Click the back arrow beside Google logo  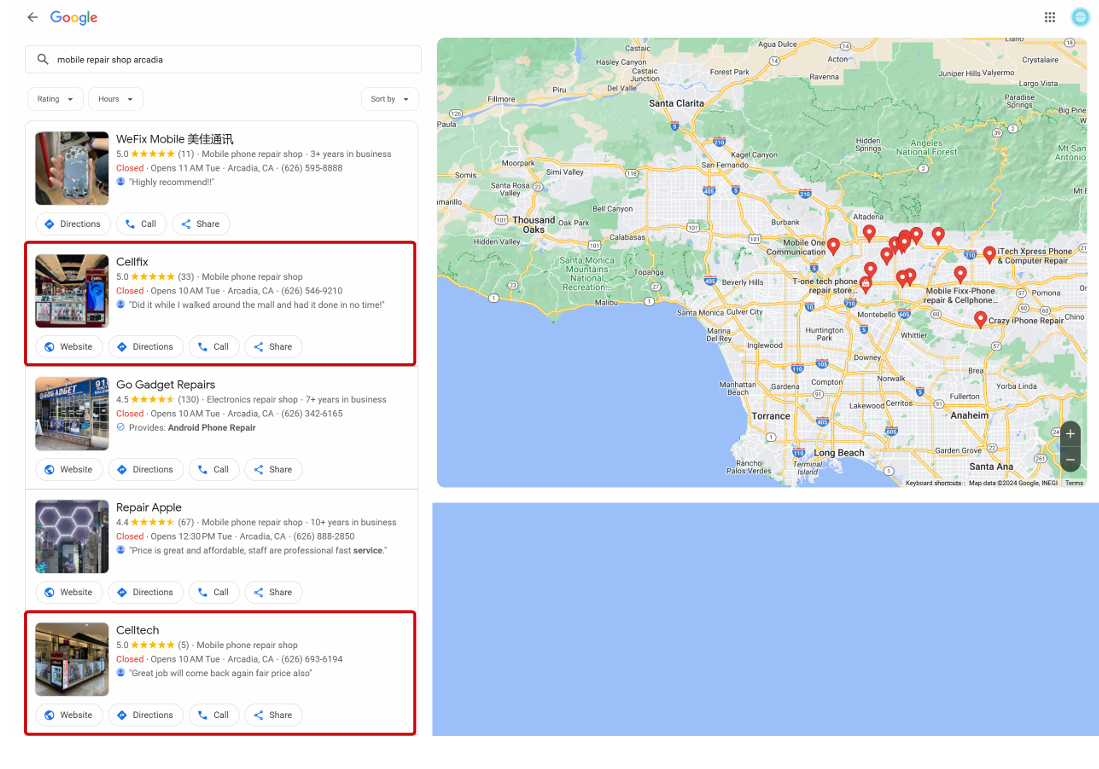coord(32,17)
